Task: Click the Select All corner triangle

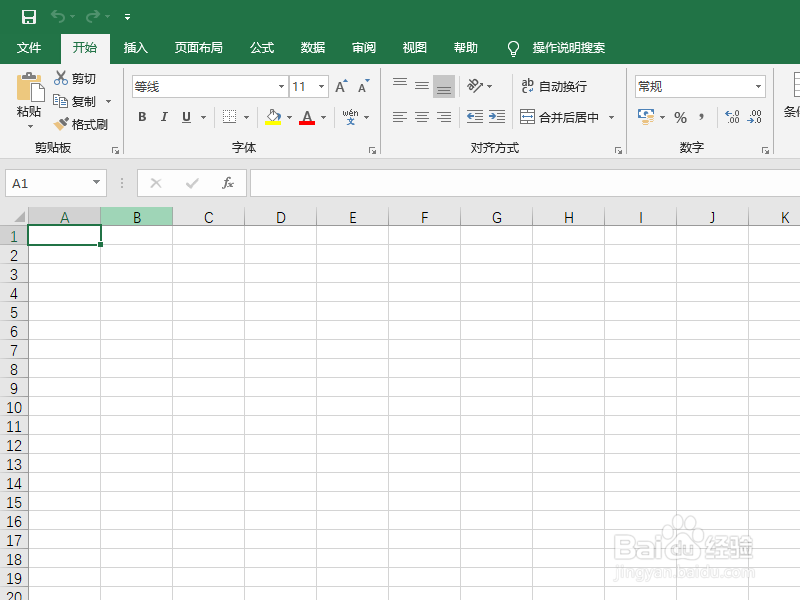Action: [19, 217]
